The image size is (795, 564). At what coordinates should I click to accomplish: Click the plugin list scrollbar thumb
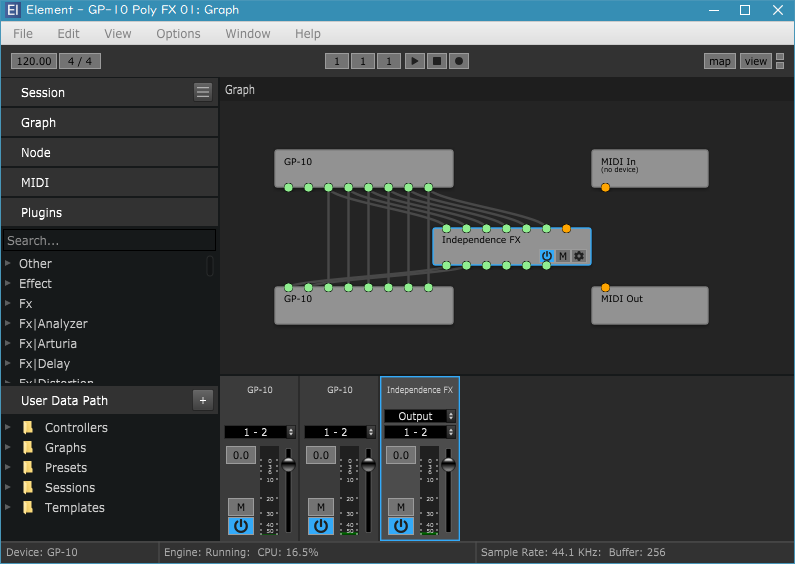[x=210, y=266]
